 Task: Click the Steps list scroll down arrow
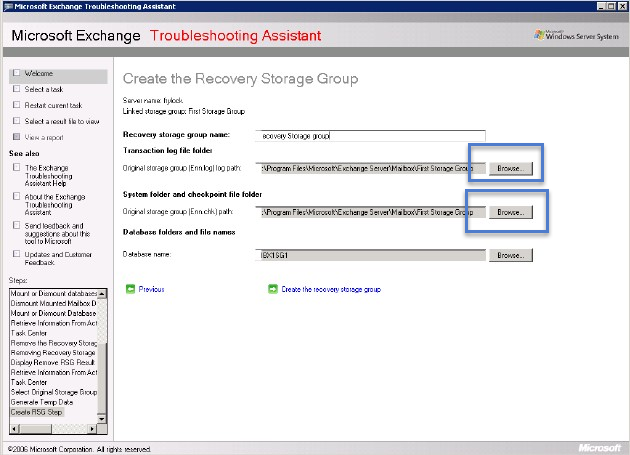point(102,419)
